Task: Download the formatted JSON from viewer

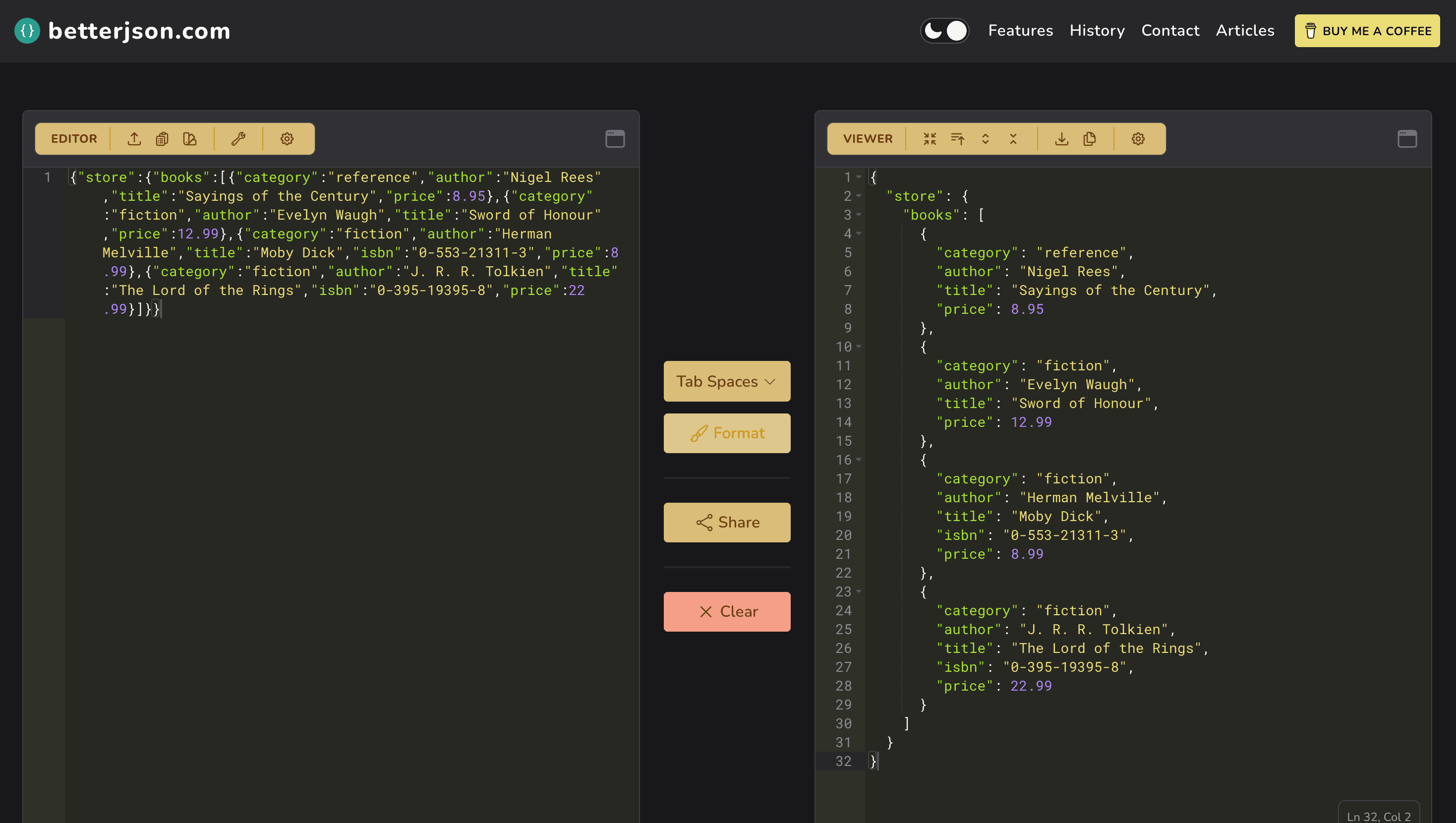Action: click(1061, 139)
